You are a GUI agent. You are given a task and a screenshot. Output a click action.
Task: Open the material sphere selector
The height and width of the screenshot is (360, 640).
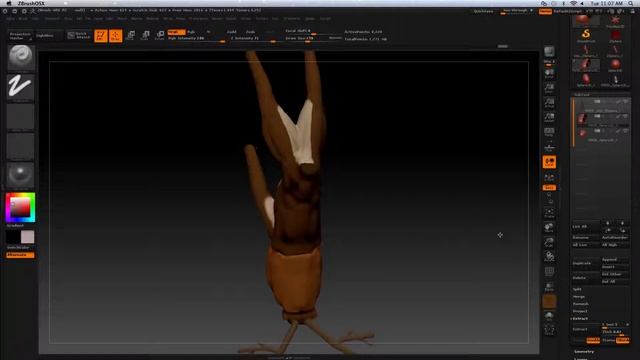point(20,176)
